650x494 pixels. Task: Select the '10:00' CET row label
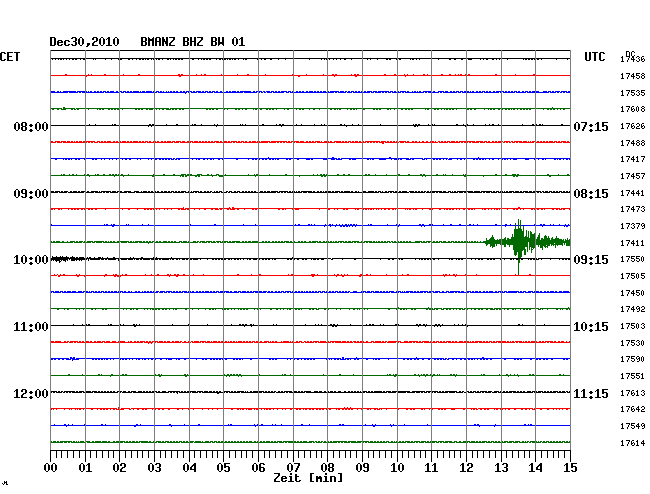(x=31, y=260)
